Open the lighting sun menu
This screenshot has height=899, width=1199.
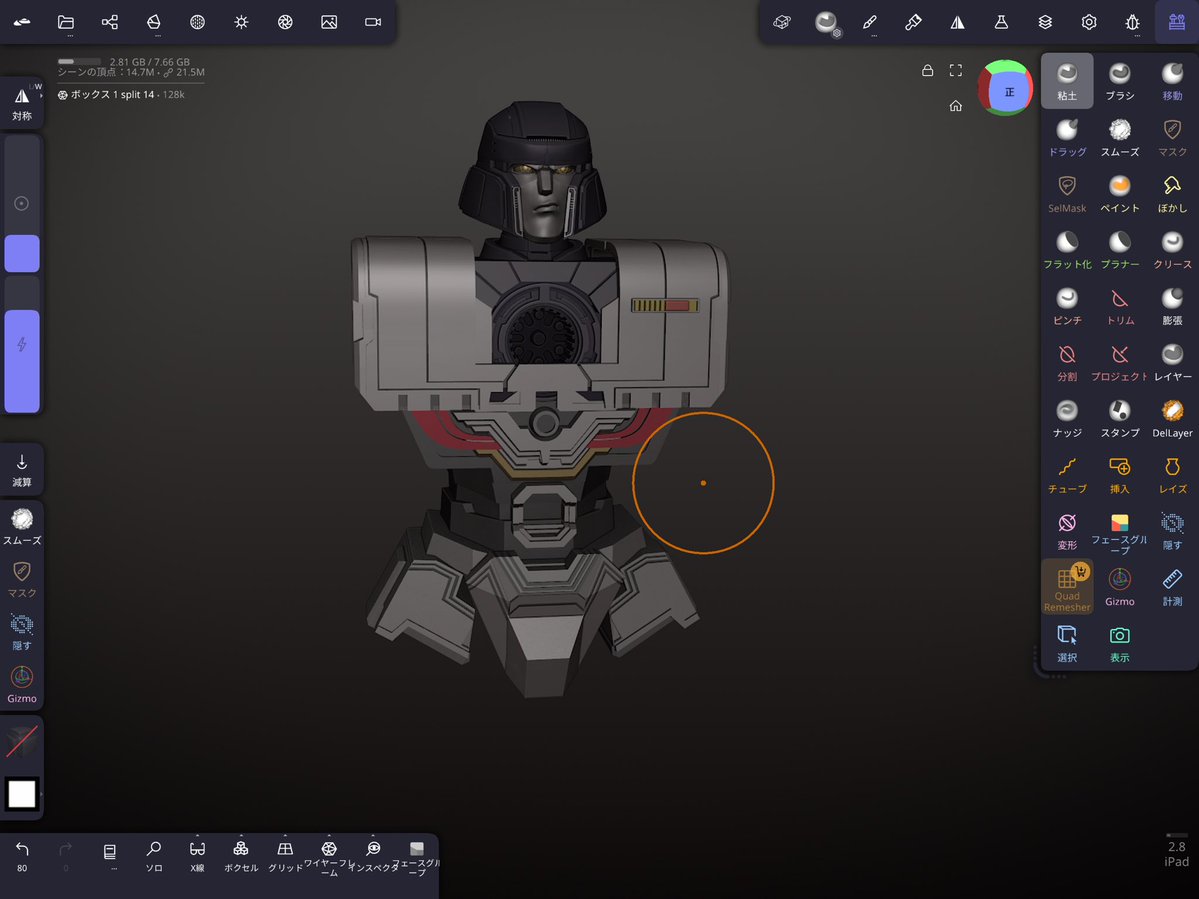[242, 22]
